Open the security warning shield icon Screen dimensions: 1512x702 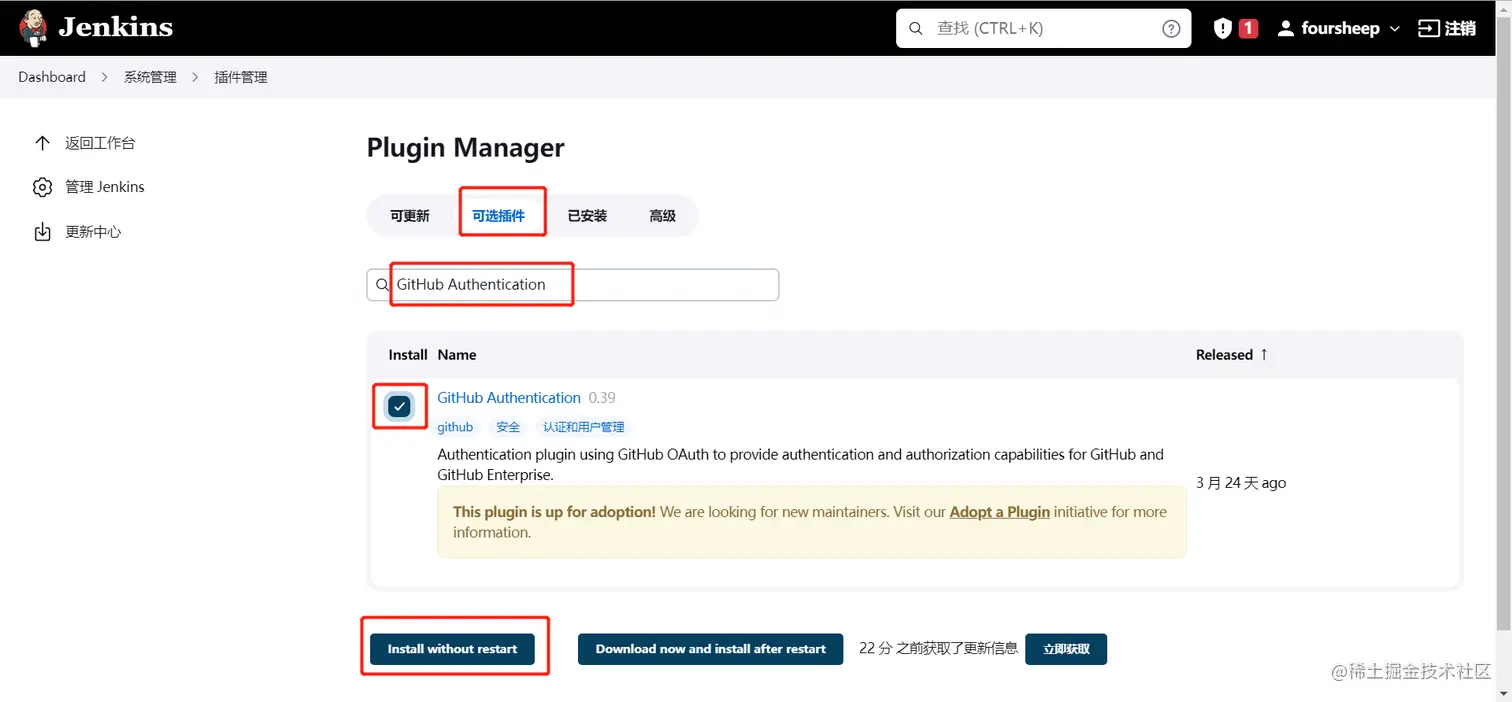(1222, 28)
